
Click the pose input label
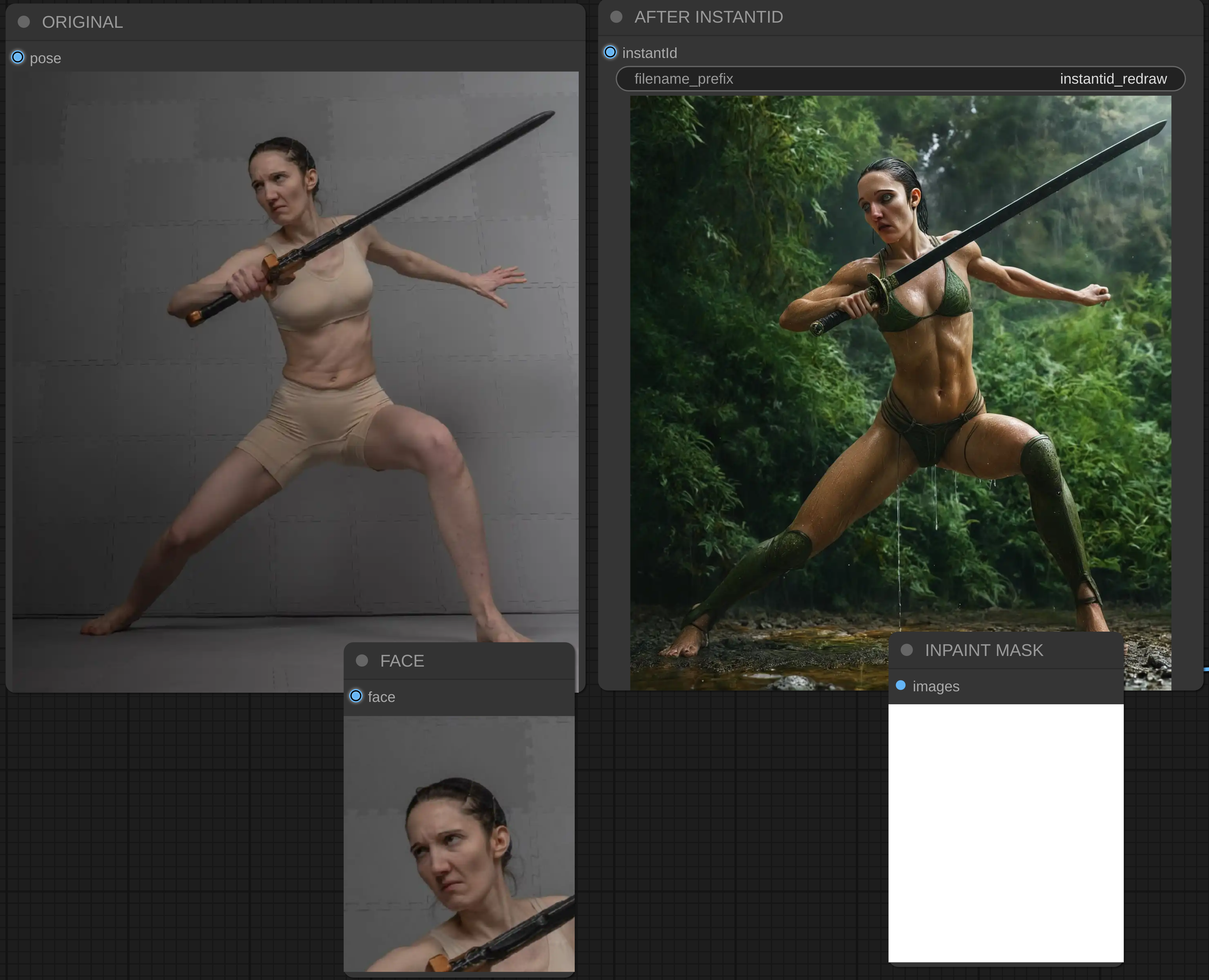[45, 58]
